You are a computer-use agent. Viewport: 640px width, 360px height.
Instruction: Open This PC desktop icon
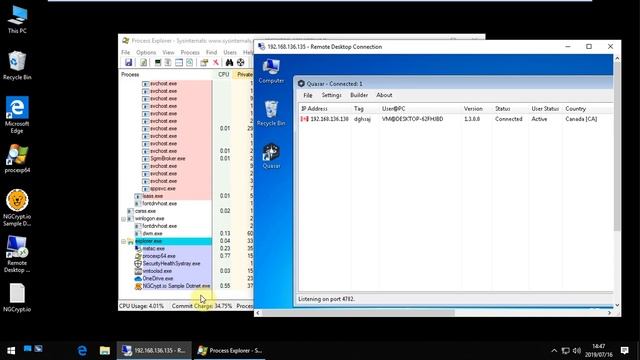click(17, 19)
